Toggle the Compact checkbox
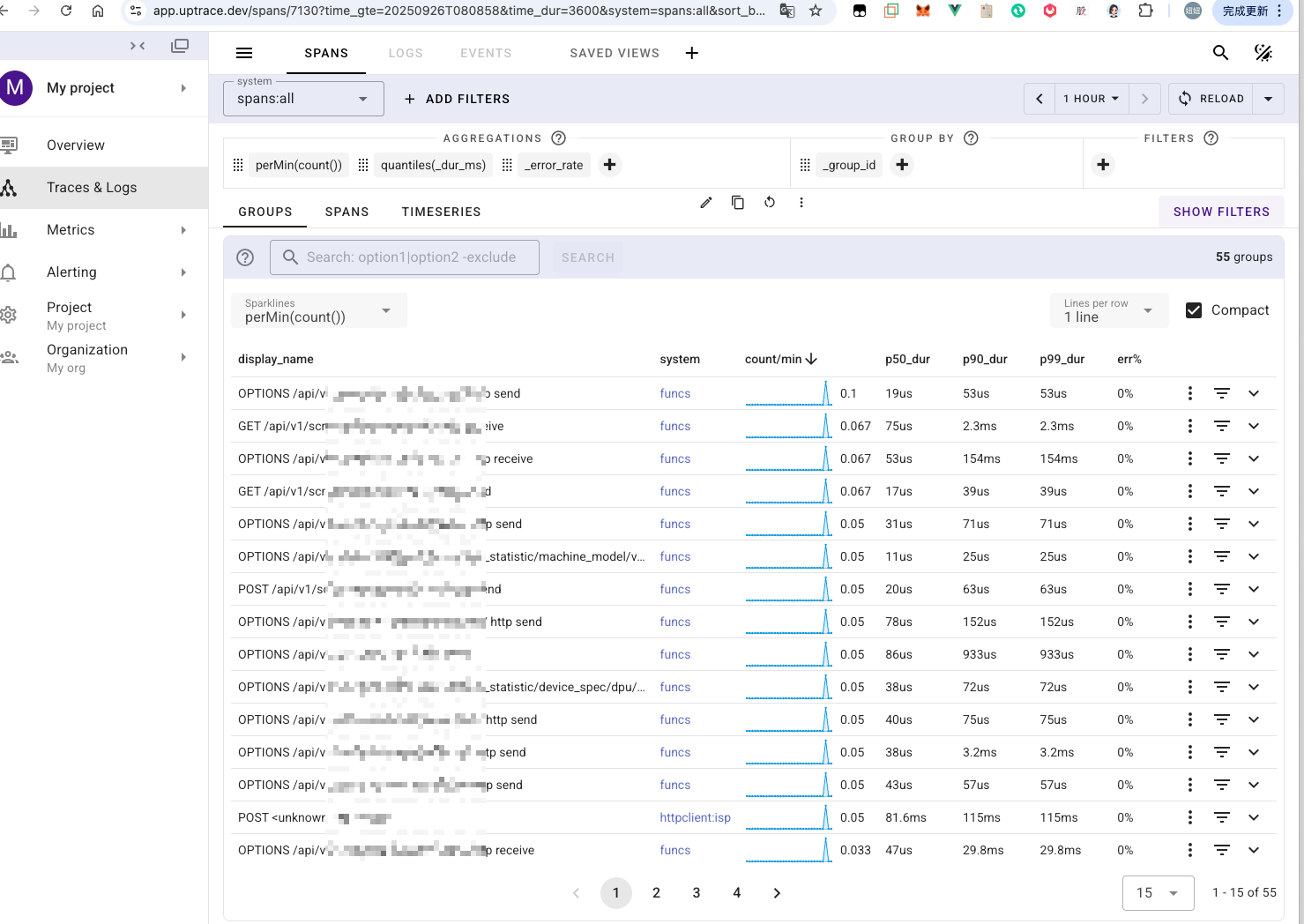The height and width of the screenshot is (924, 1304). click(1194, 310)
